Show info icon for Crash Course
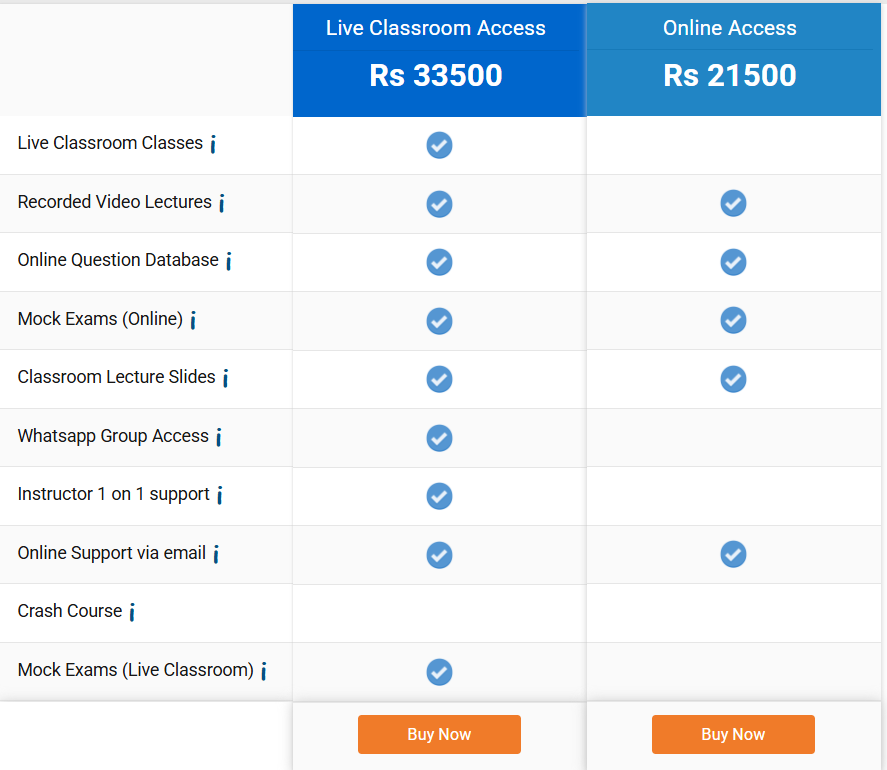This screenshot has height=770, width=887. coord(131,612)
